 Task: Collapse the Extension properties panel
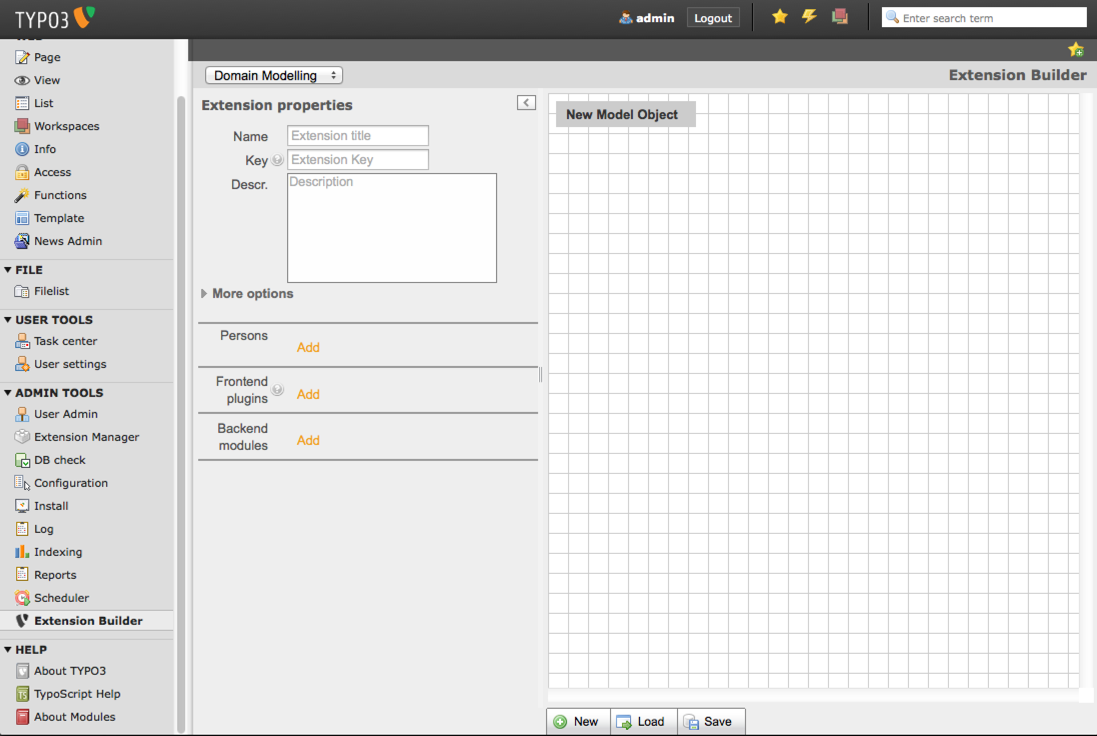pos(526,103)
